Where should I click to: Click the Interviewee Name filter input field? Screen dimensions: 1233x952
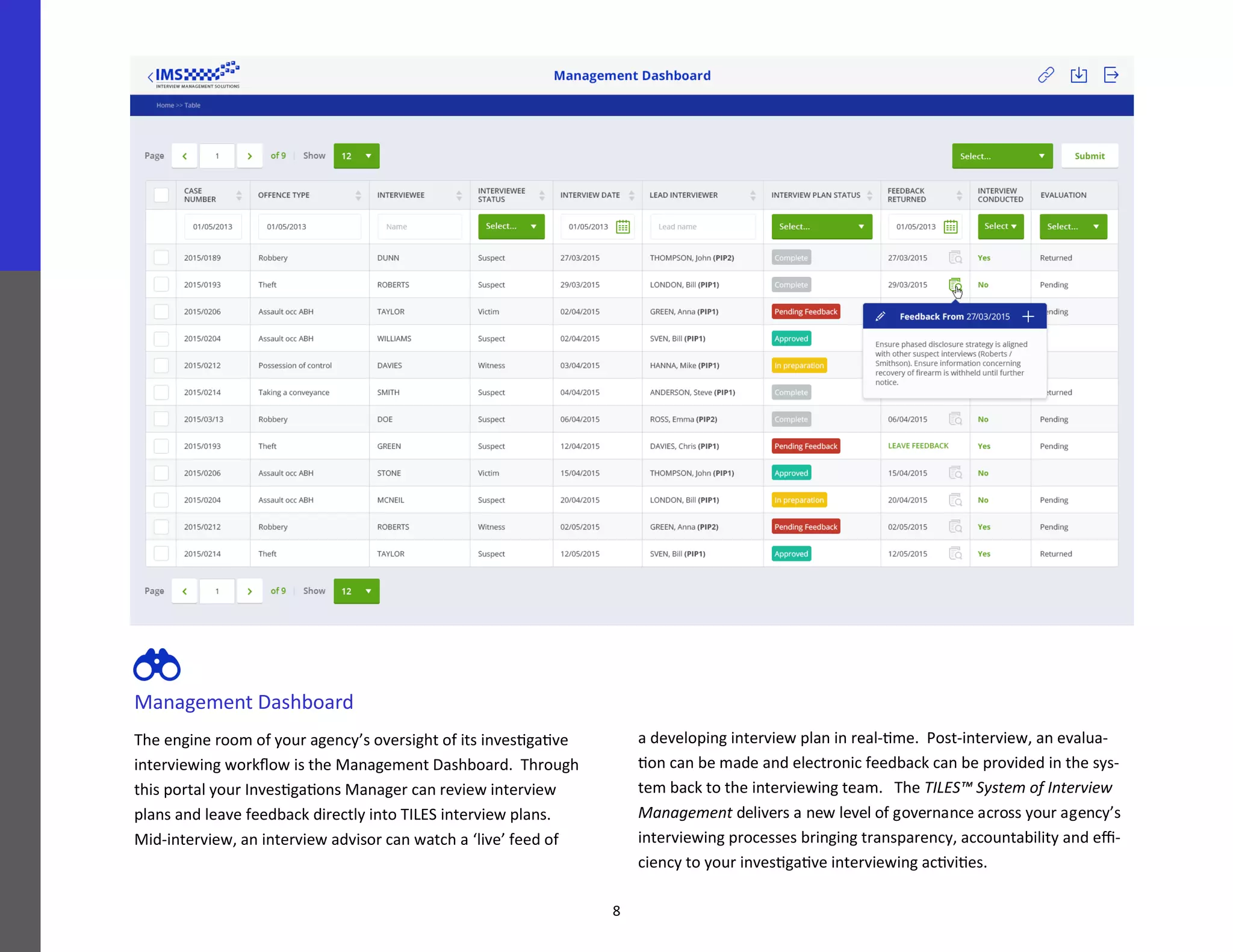420,227
